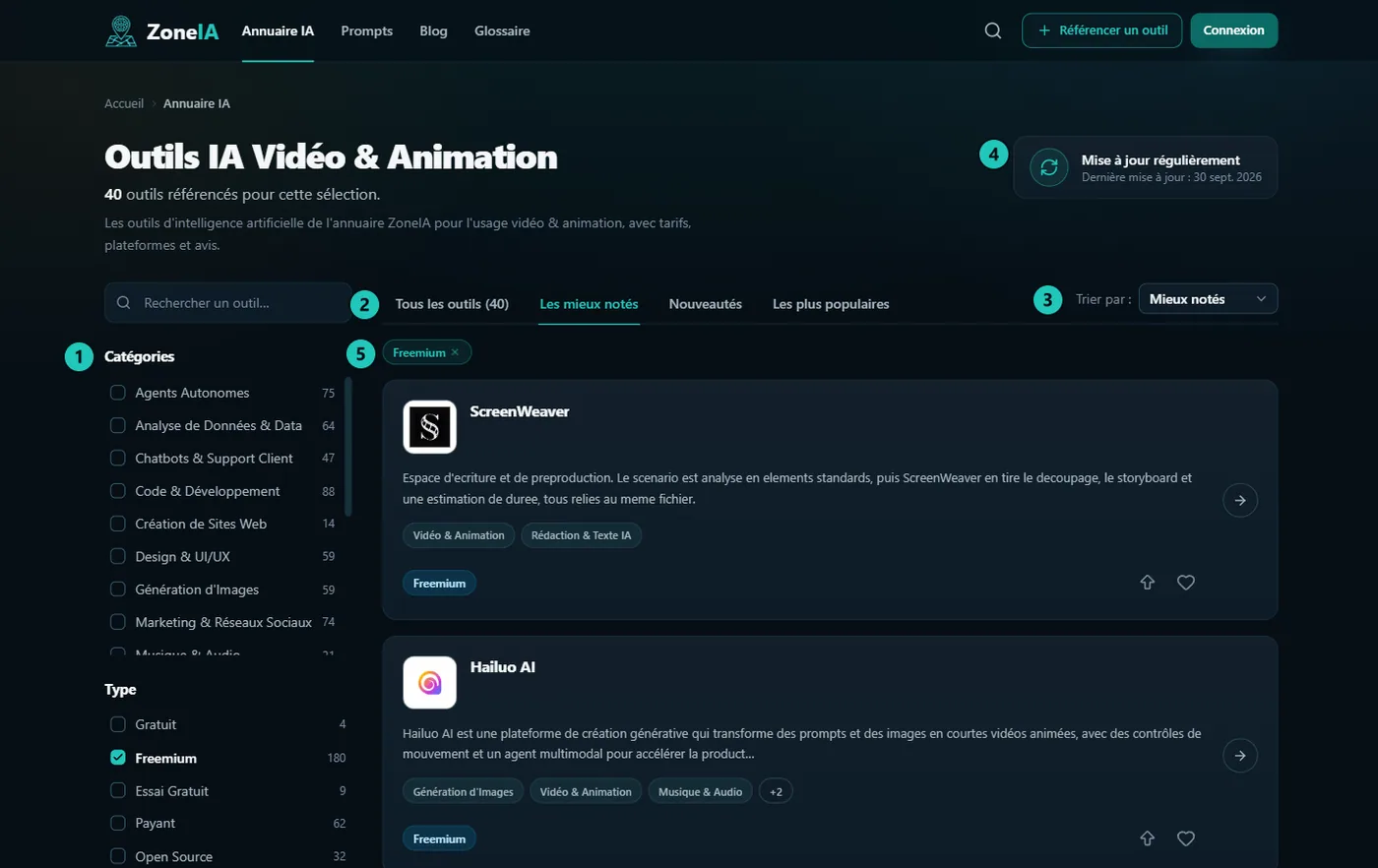Click Musique & Audio tag on Hailuo AI

pyautogui.click(x=700, y=791)
